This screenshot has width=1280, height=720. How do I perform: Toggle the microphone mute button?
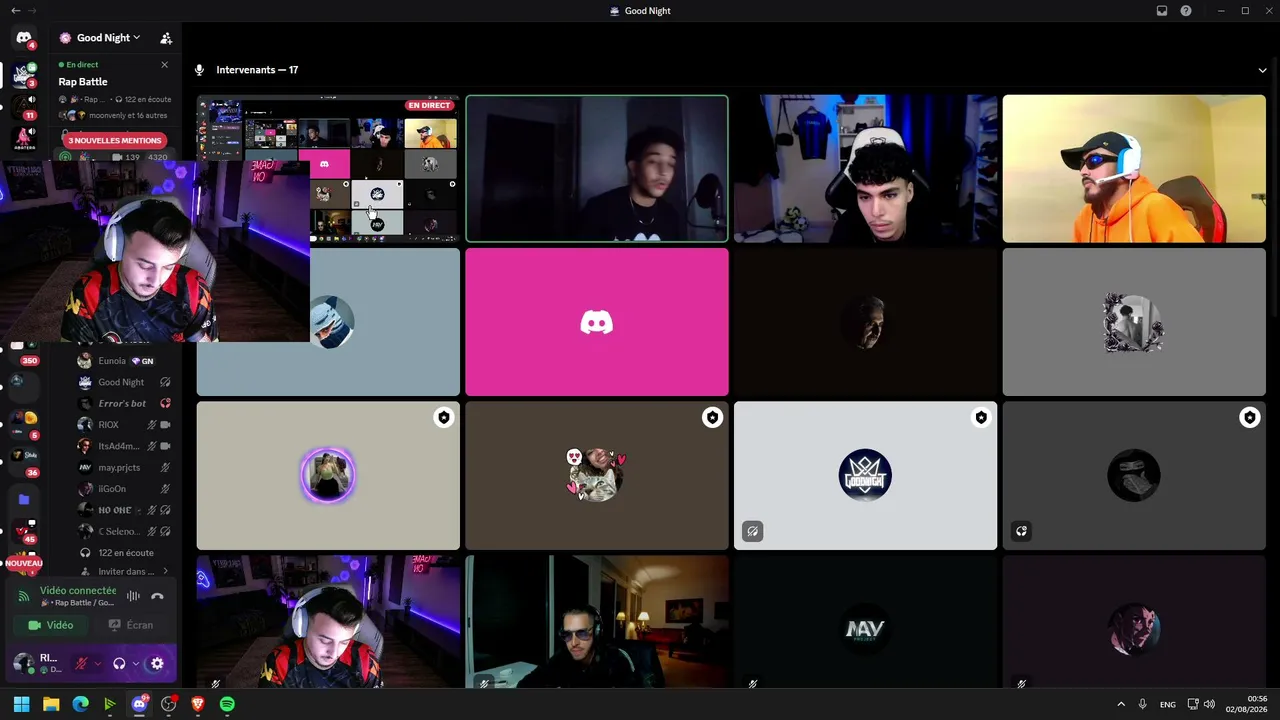click(82, 663)
